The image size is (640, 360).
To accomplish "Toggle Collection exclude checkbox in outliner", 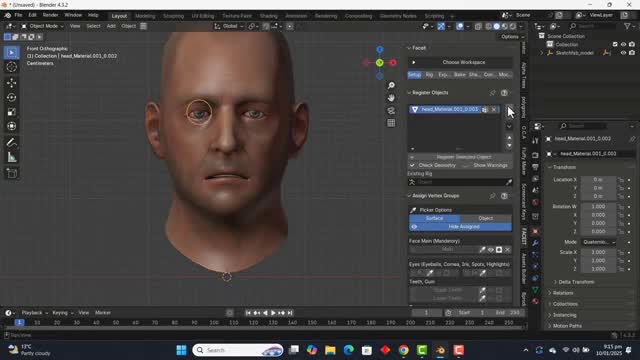I will click(x=615, y=44).
